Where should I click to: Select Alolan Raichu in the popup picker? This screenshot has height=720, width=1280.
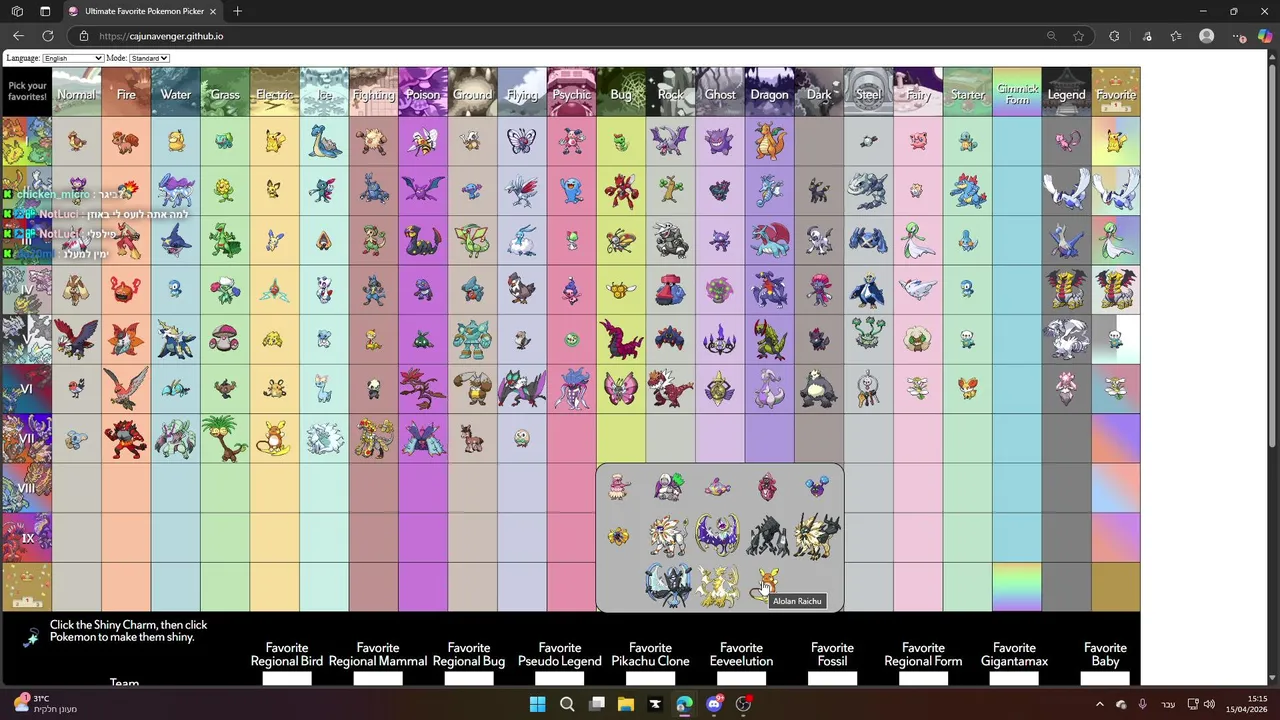[x=766, y=586]
